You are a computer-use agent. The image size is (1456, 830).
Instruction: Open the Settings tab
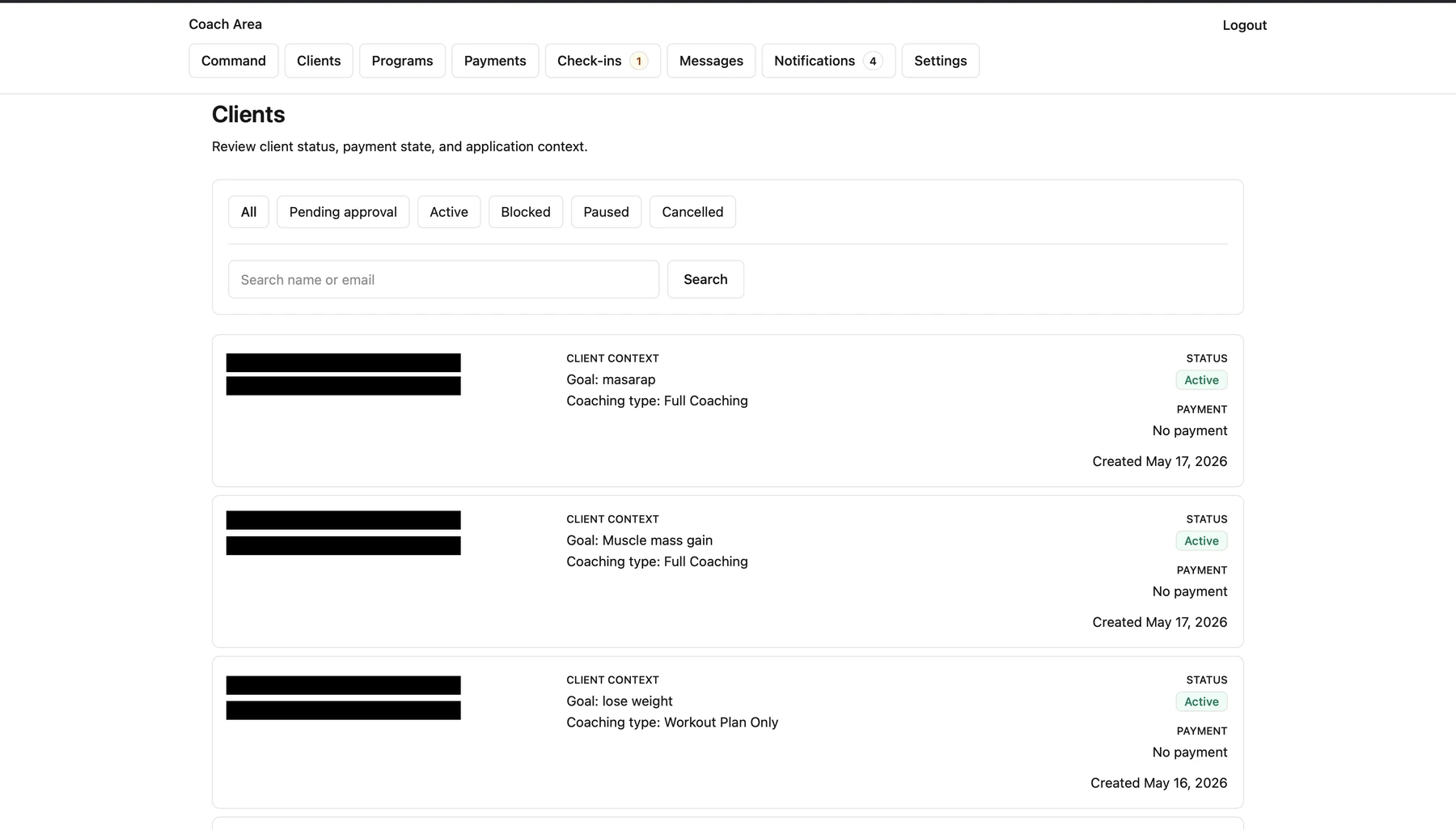pyautogui.click(x=940, y=61)
